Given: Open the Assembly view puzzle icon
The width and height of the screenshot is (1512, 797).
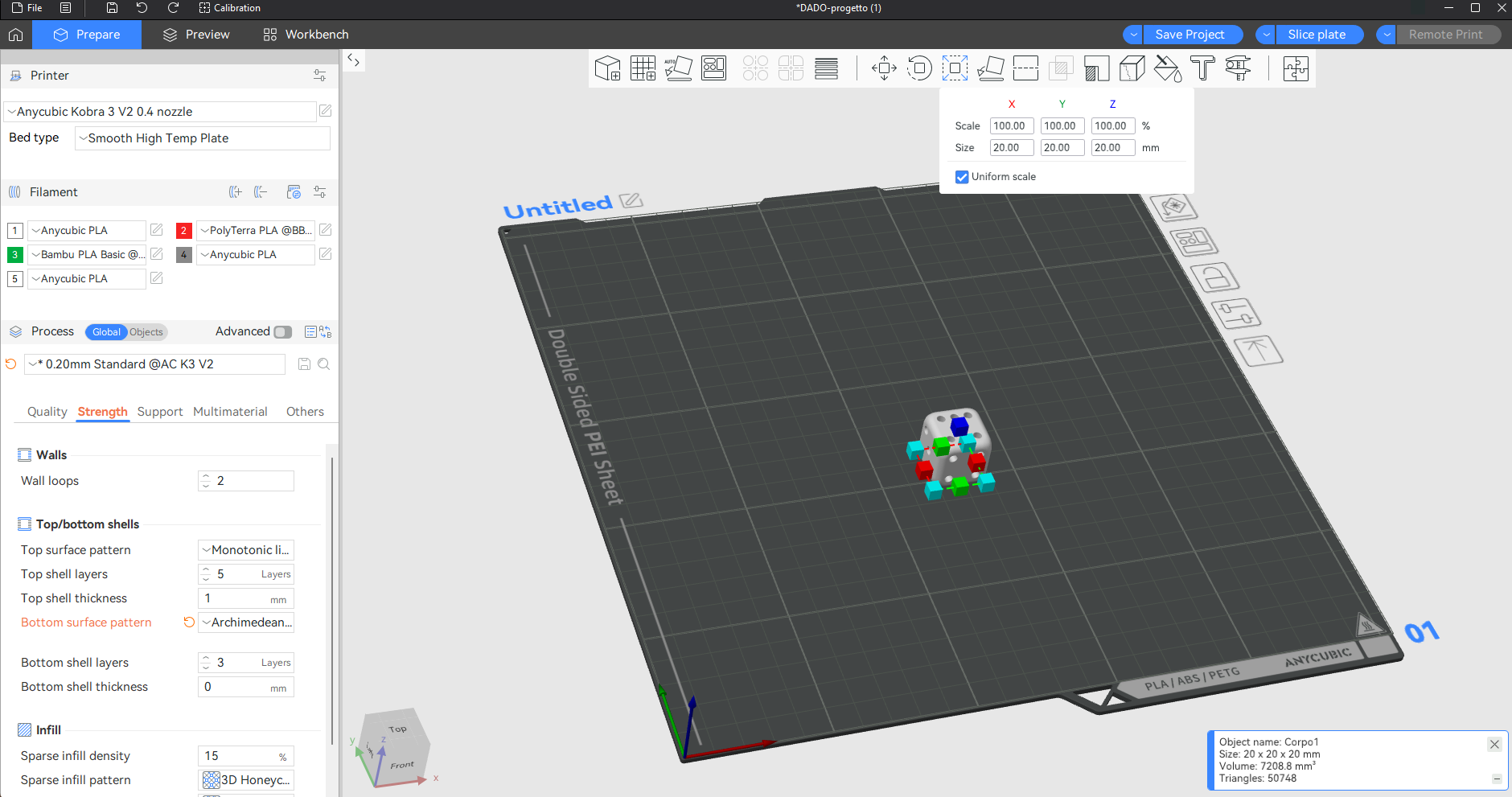Looking at the screenshot, I should tap(1296, 68).
